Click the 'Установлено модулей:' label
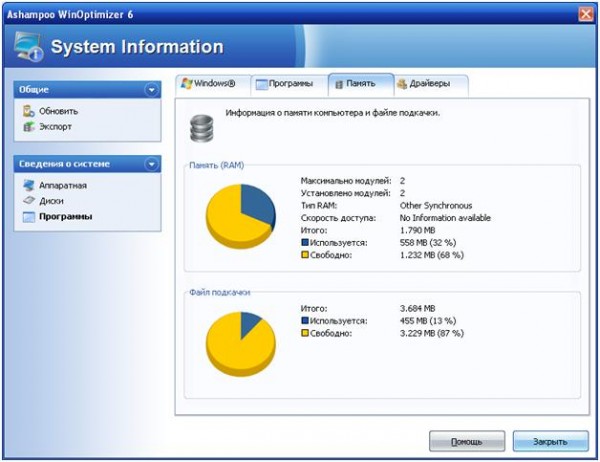 click(x=346, y=193)
